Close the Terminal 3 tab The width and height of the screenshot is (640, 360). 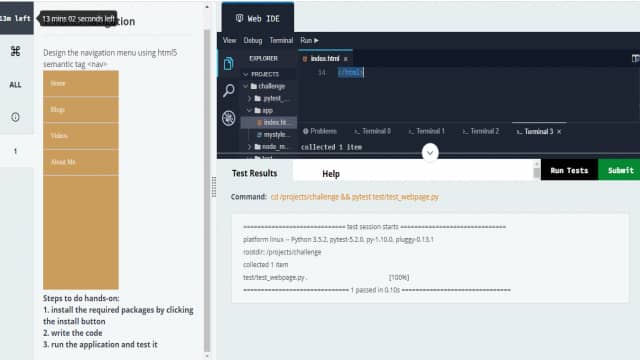point(559,131)
